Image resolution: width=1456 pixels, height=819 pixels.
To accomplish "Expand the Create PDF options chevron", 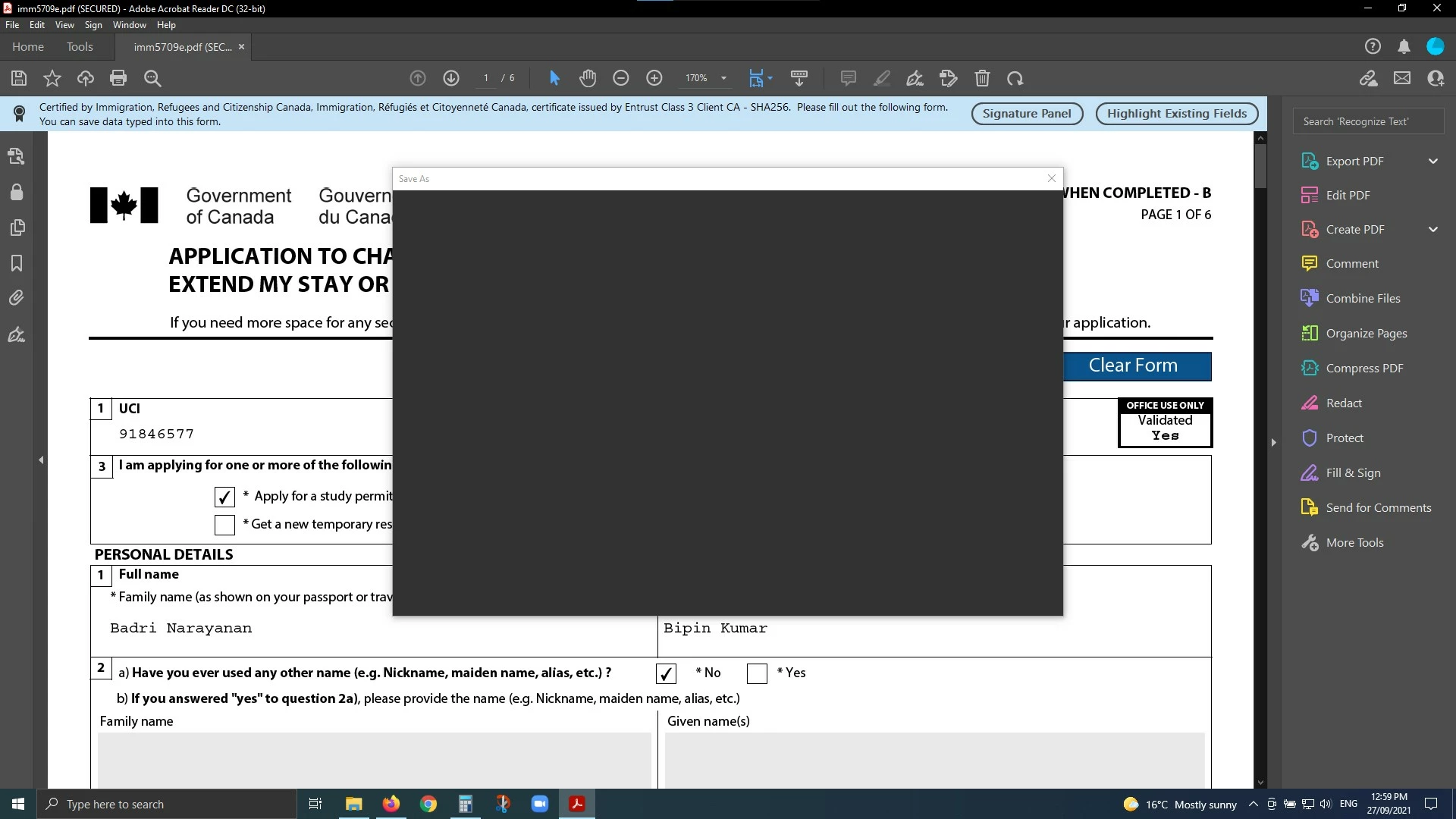I will click(x=1432, y=229).
